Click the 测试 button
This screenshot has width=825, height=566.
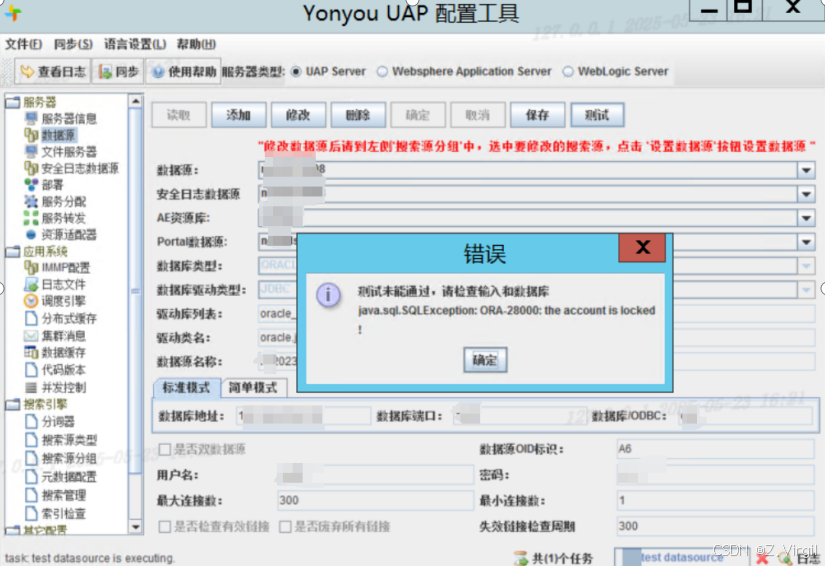coord(597,115)
